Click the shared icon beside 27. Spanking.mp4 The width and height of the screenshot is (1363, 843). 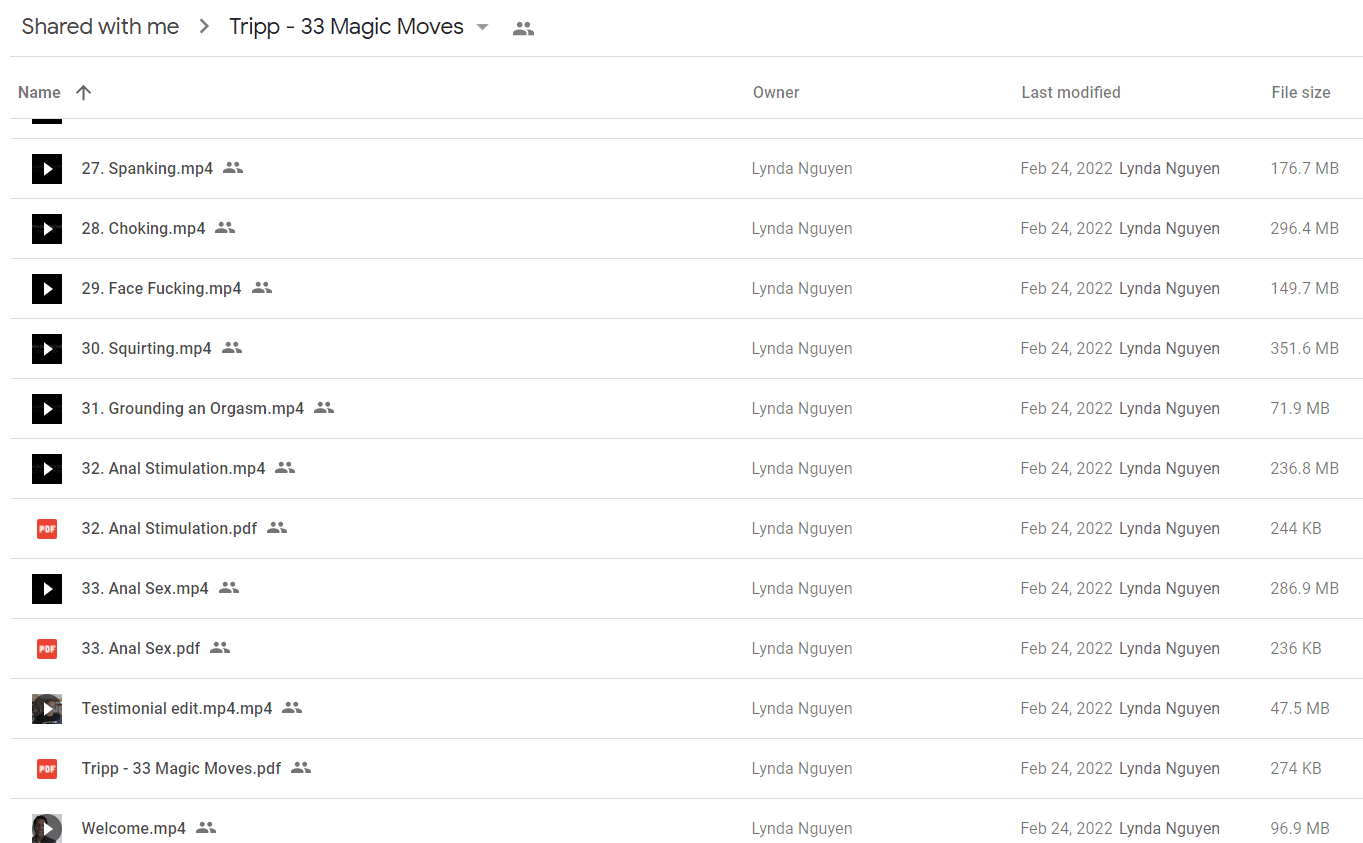click(x=233, y=168)
